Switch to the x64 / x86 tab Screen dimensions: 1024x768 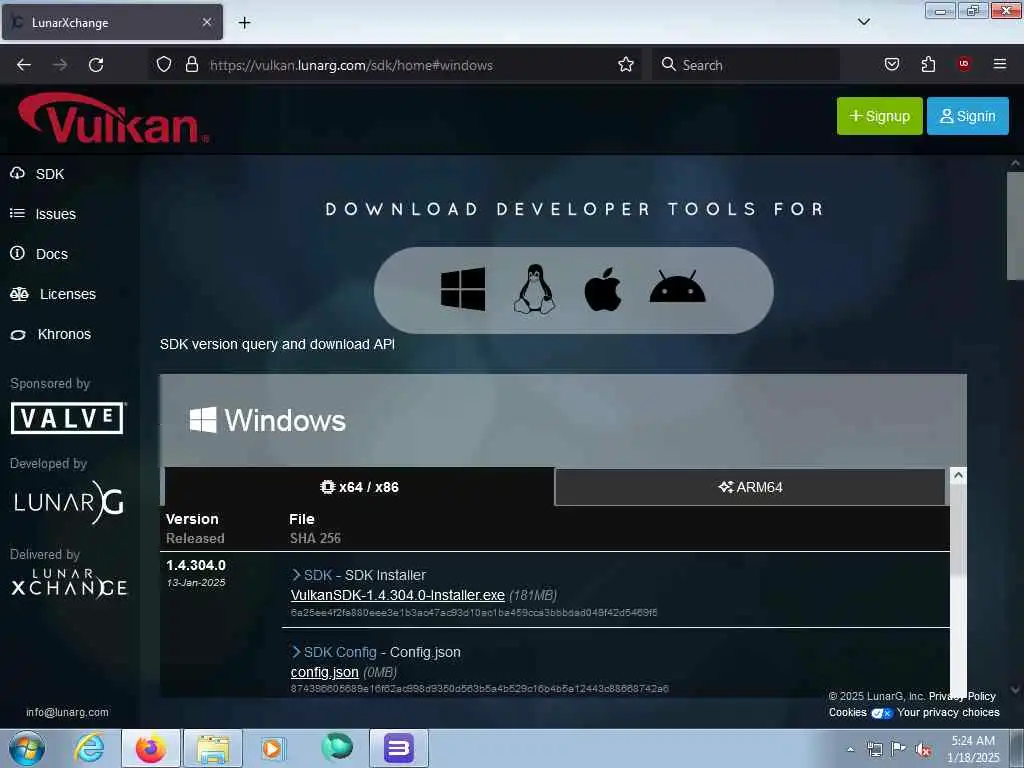point(359,487)
